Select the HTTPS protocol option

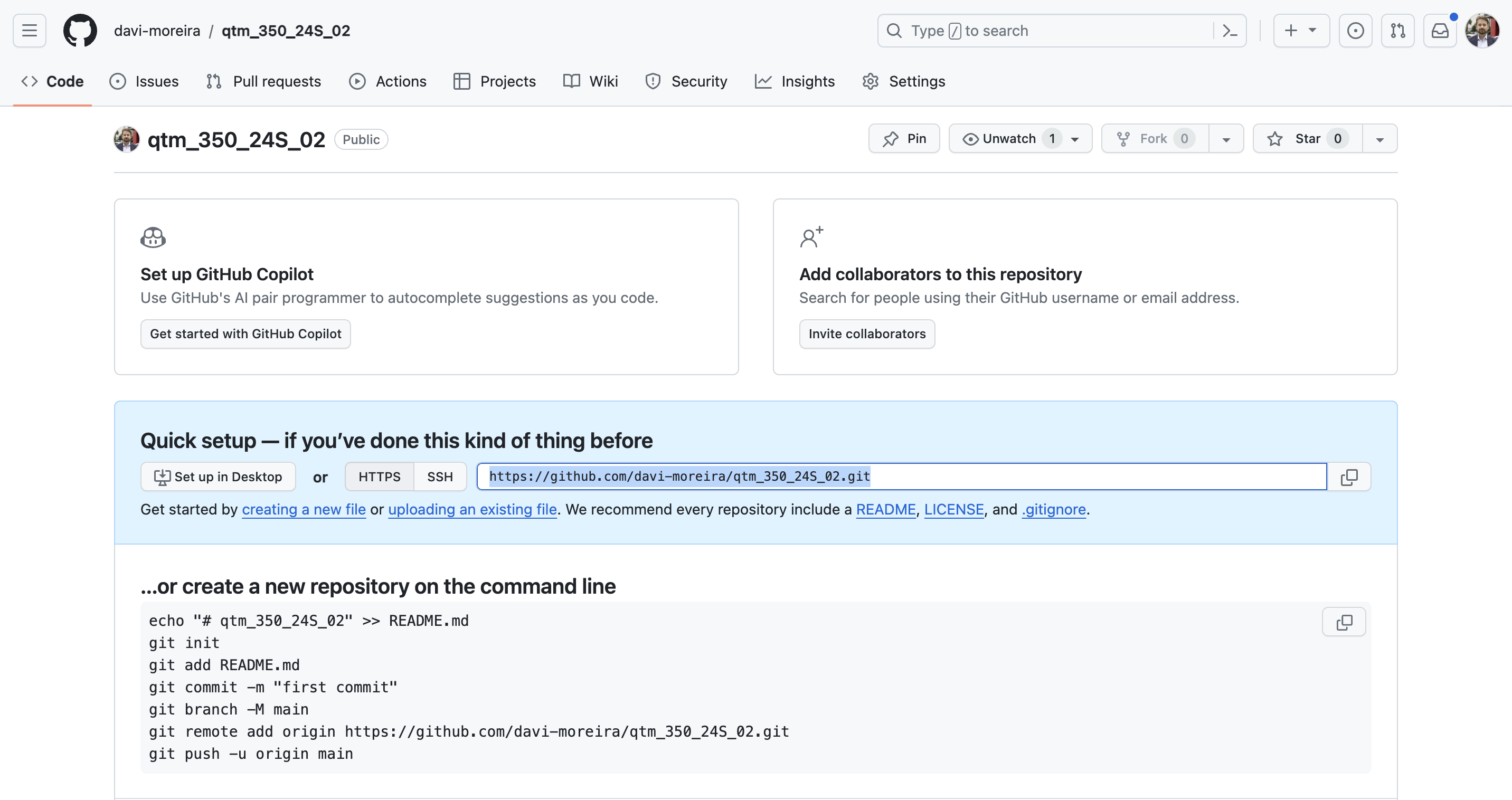tap(379, 477)
